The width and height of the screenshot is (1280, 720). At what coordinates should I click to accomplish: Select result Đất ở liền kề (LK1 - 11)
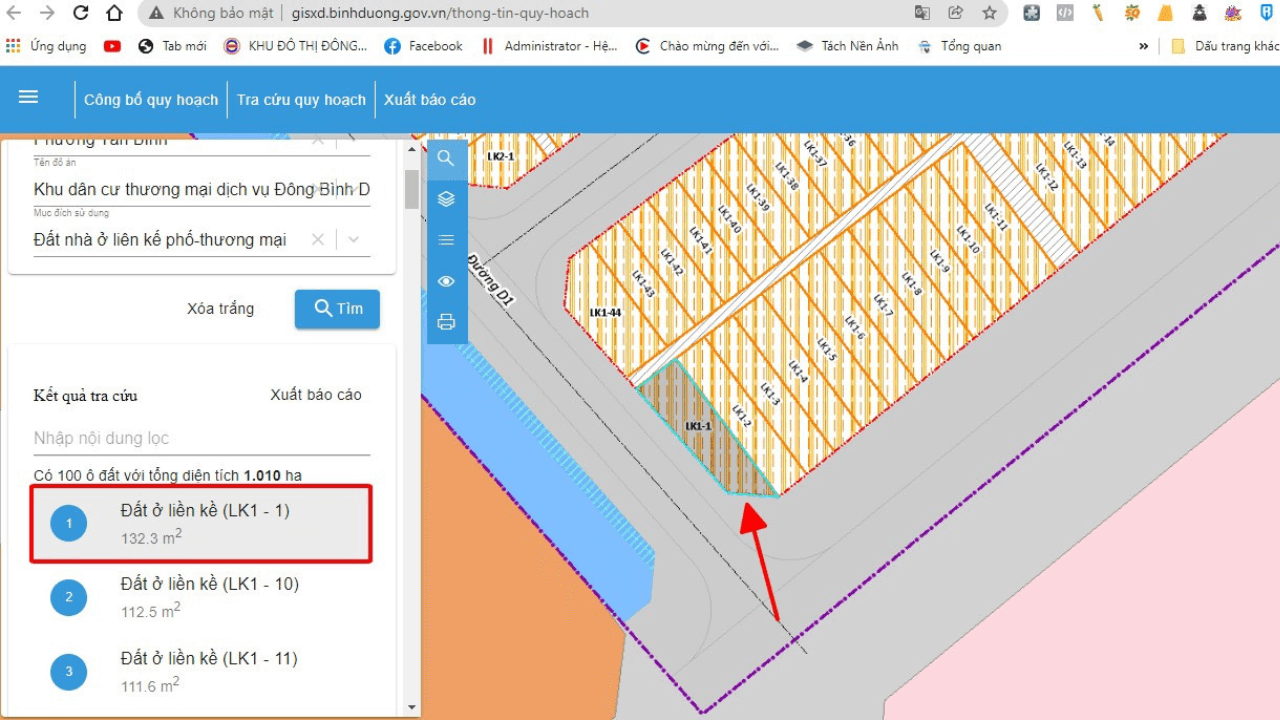[201, 671]
